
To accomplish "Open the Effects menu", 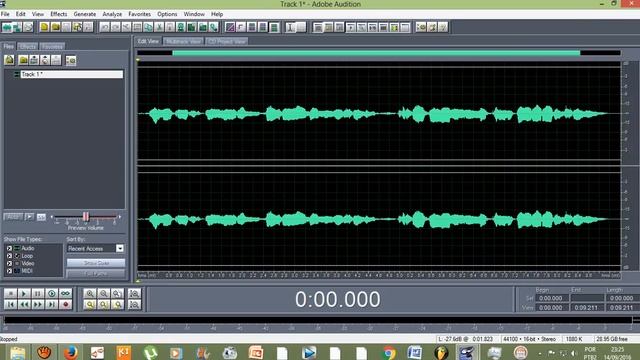I will tap(58, 14).
